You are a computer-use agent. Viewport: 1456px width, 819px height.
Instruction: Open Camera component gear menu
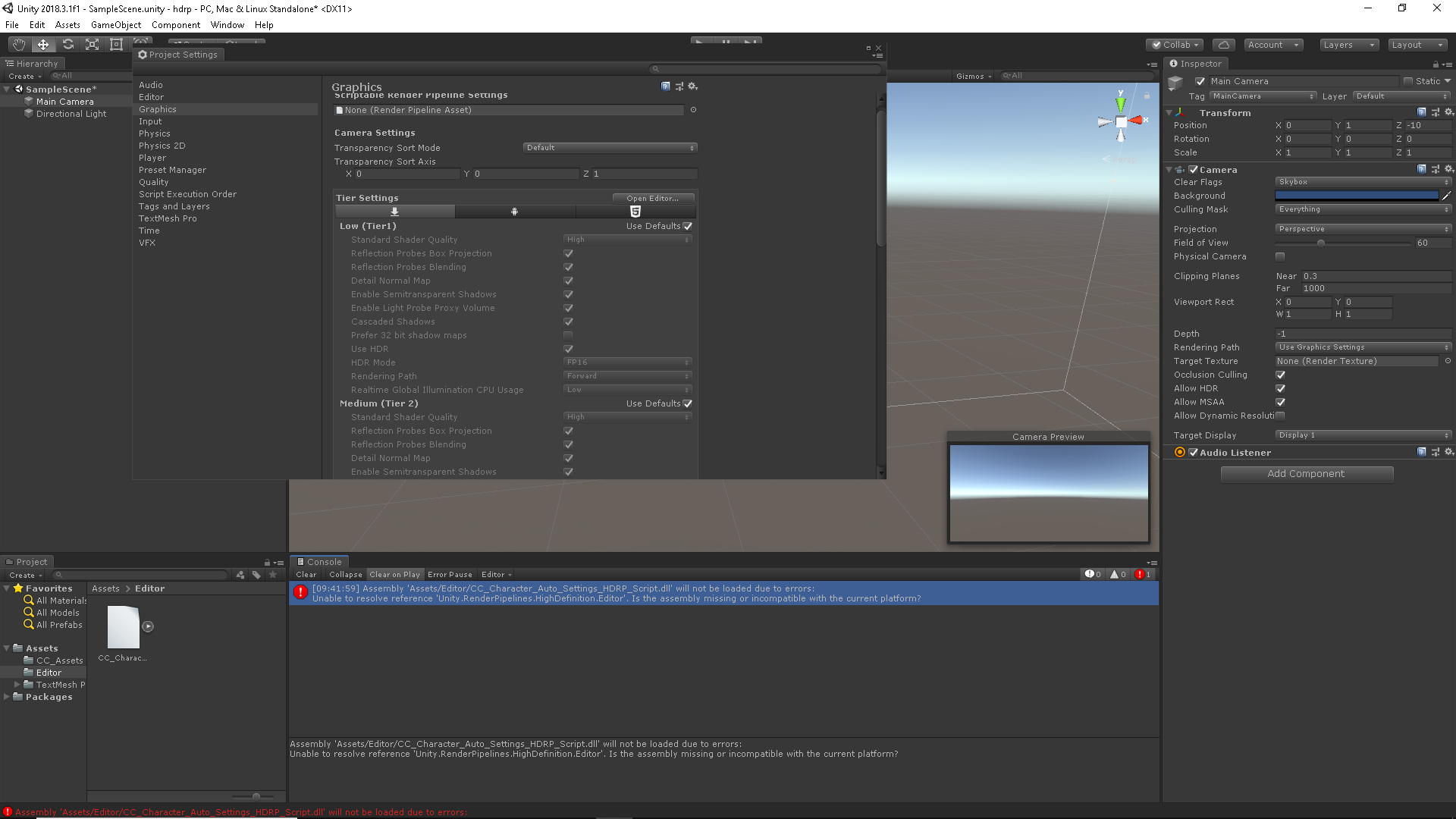pyautogui.click(x=1449, y=169)
